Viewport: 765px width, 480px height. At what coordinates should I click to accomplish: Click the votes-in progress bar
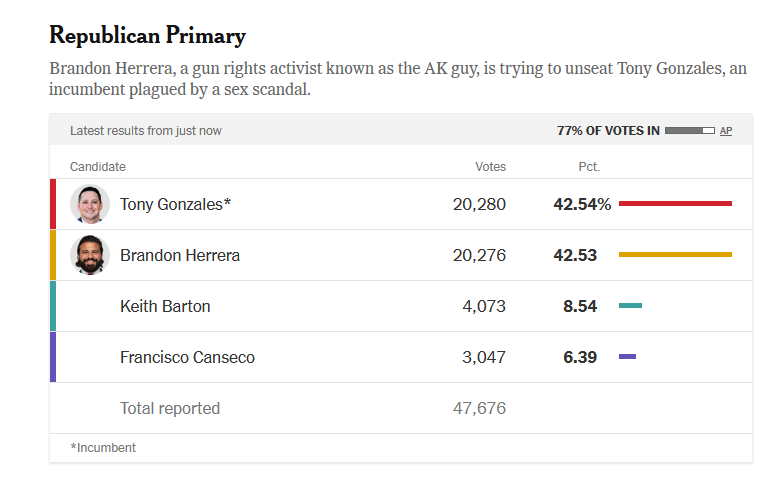pos(689,131)
